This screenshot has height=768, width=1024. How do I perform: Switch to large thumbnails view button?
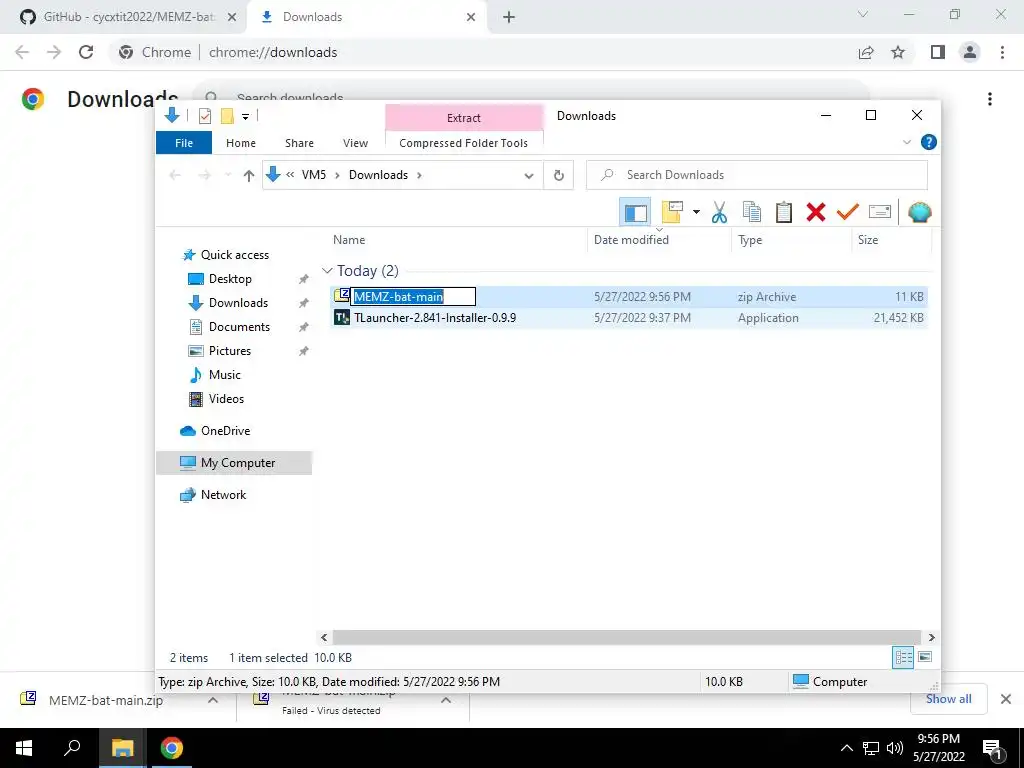(x=925, y=657)
